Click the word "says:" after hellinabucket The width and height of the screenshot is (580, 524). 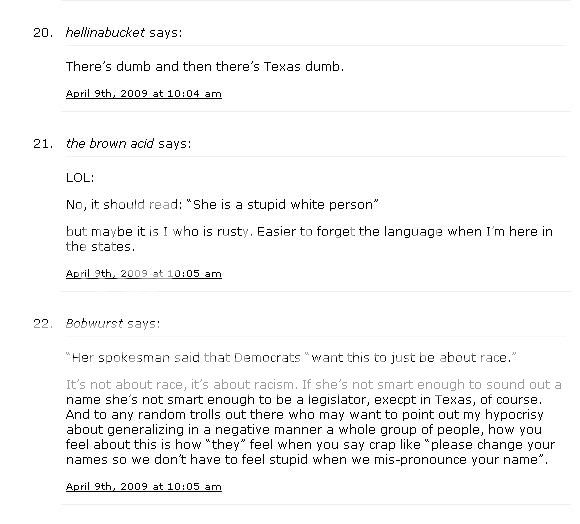pos(166,33)
